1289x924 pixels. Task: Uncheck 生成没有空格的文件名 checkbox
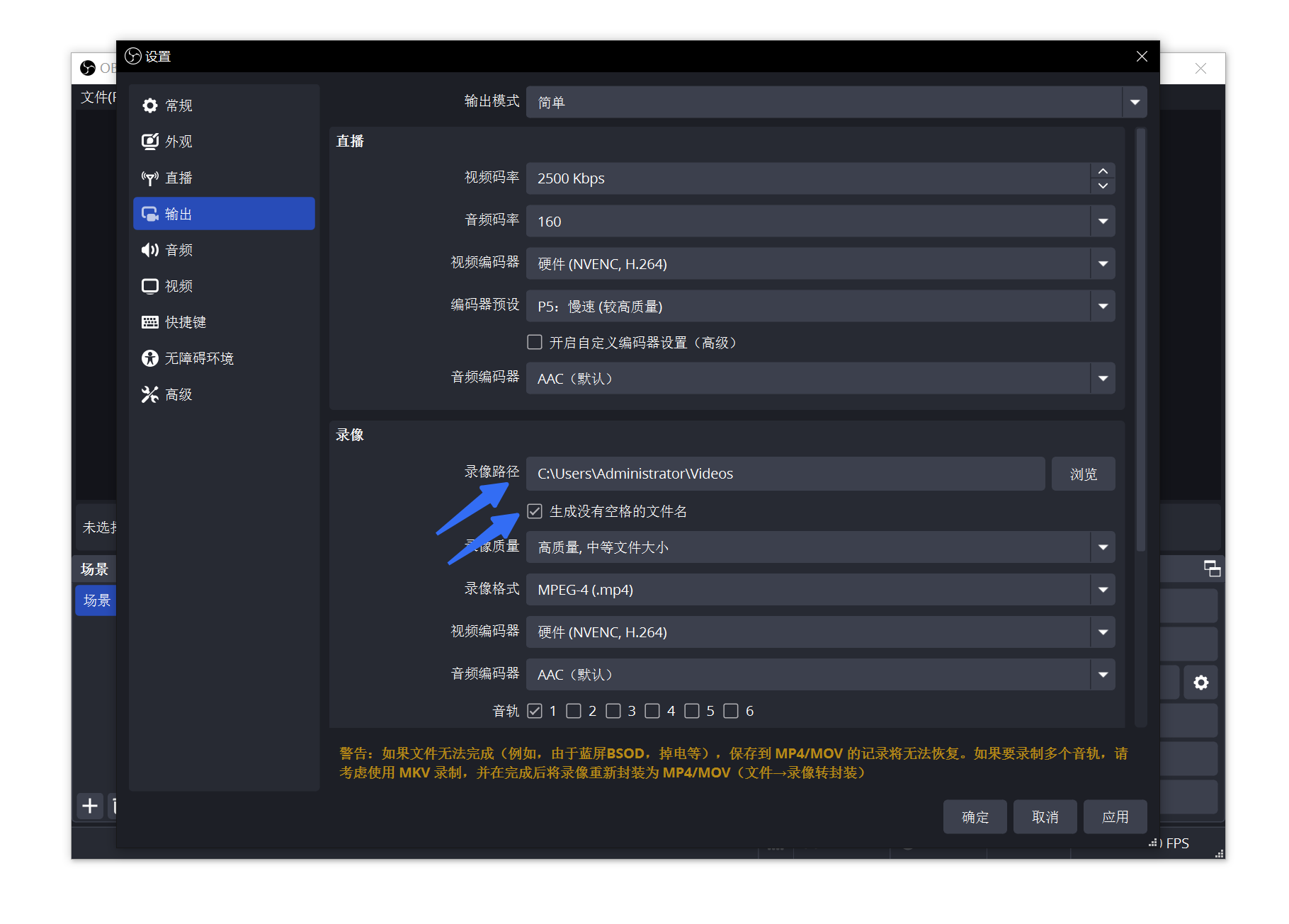pos(535,511)
